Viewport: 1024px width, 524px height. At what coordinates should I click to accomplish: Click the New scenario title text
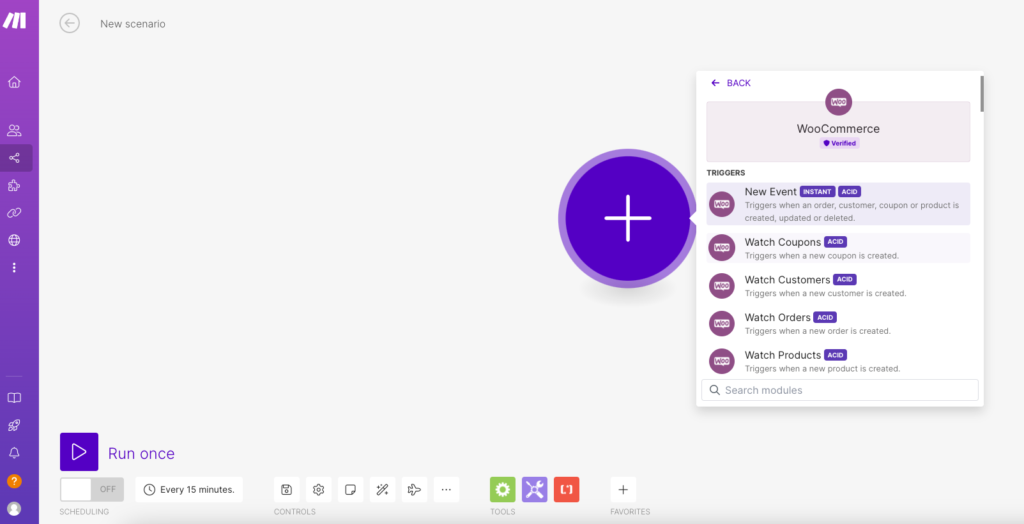(x=133, y=24)
